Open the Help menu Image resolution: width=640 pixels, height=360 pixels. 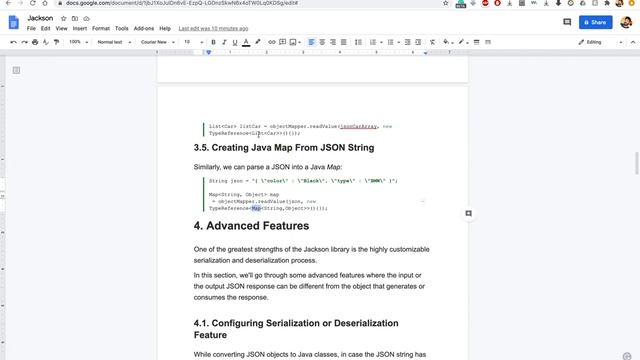point(165,29)
